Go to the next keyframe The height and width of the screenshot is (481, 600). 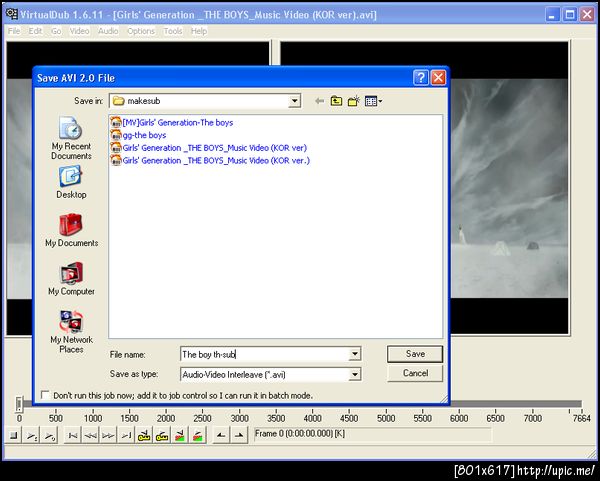click(162, 435)
